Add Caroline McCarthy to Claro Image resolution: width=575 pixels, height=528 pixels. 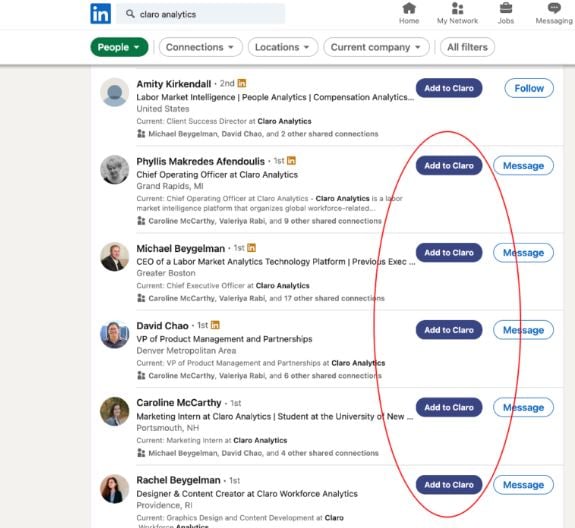click(449, 407)
